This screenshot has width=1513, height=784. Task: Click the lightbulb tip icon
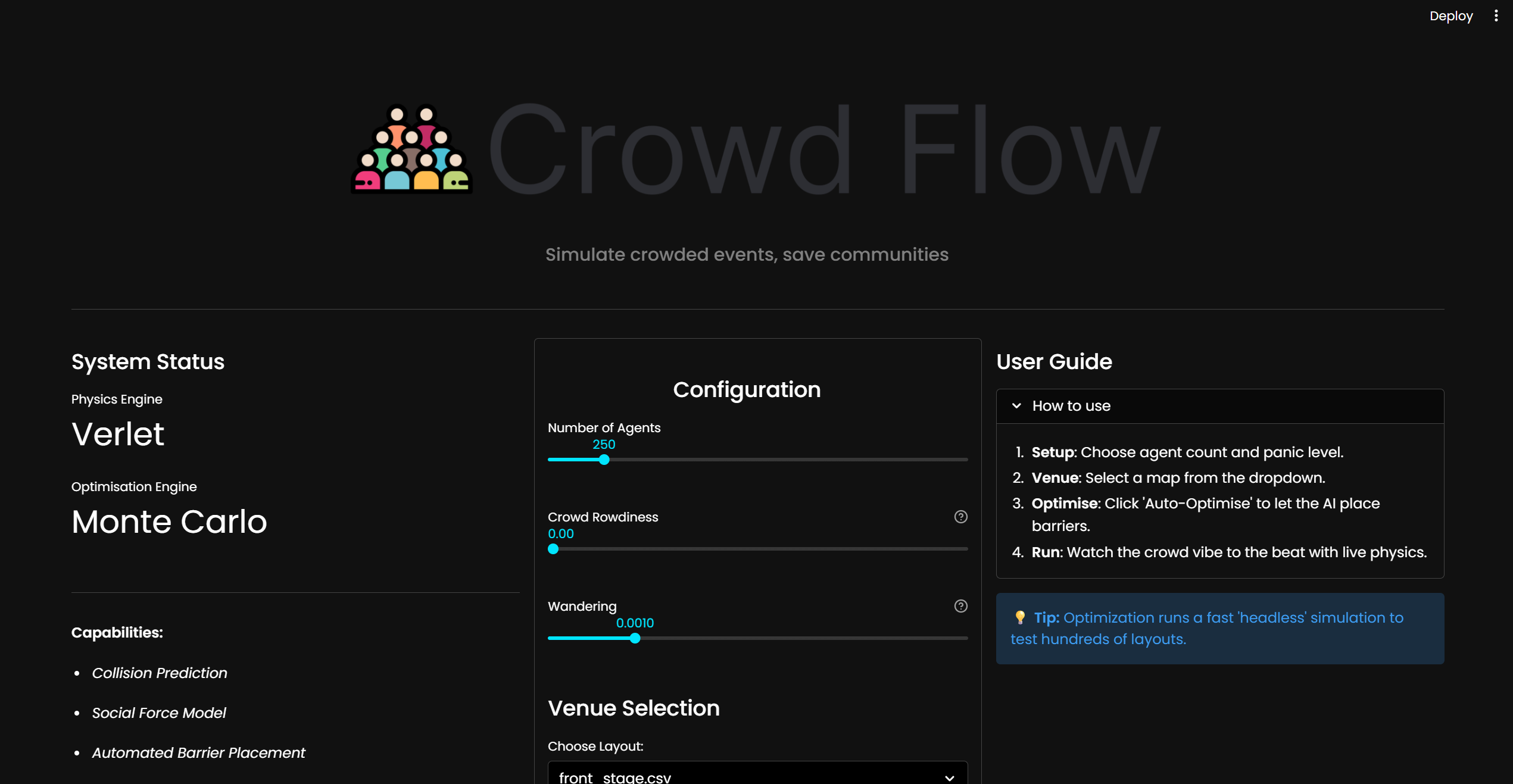(1020, 617)
